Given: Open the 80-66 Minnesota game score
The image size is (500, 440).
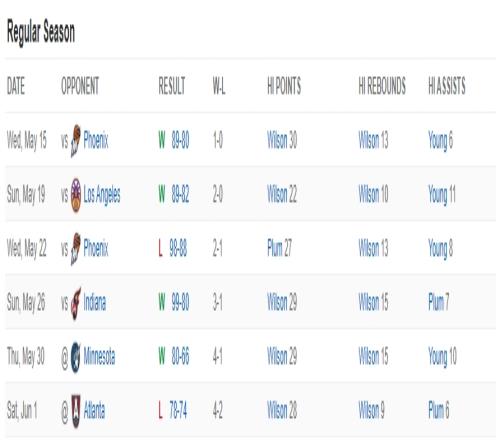Looking at the screenshot, I should [180, 357].
